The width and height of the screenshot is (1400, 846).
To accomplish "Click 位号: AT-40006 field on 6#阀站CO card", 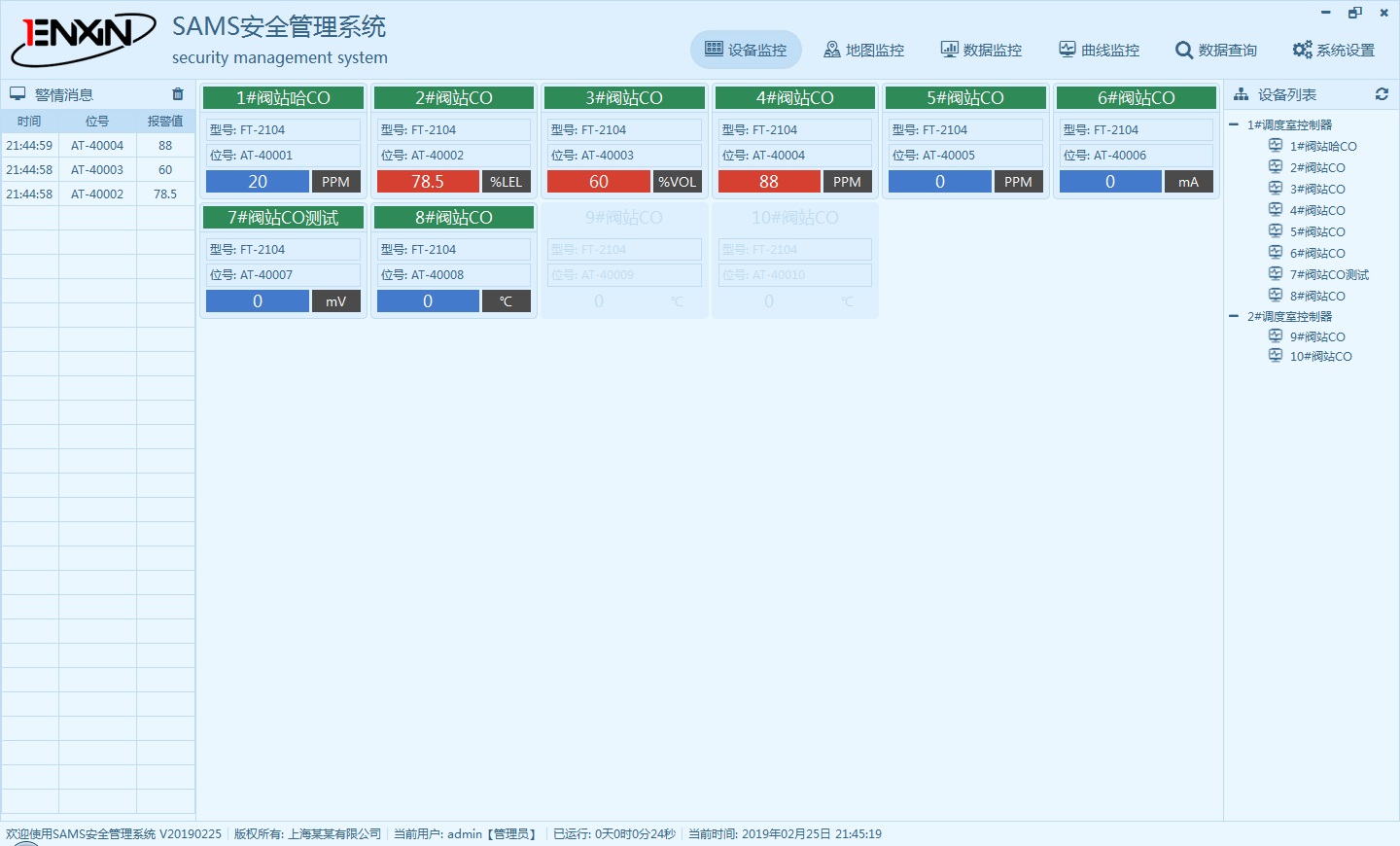I will (x=1137, y=156).
